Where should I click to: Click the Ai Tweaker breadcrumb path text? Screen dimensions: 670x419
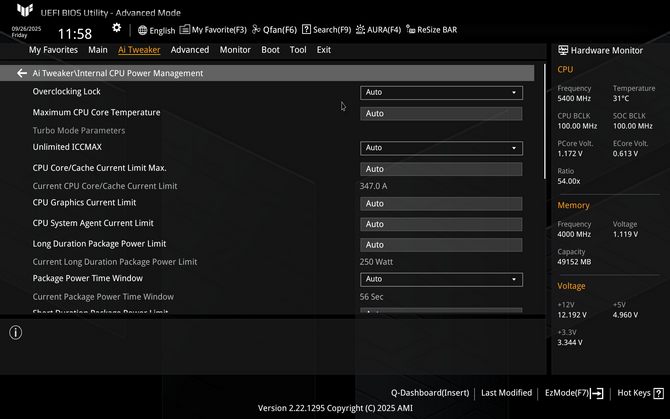pos(118,73)
